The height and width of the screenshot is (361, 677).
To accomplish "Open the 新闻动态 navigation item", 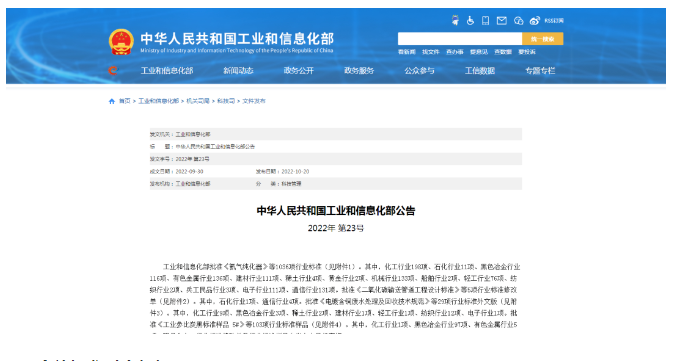I will click(238, 70).
